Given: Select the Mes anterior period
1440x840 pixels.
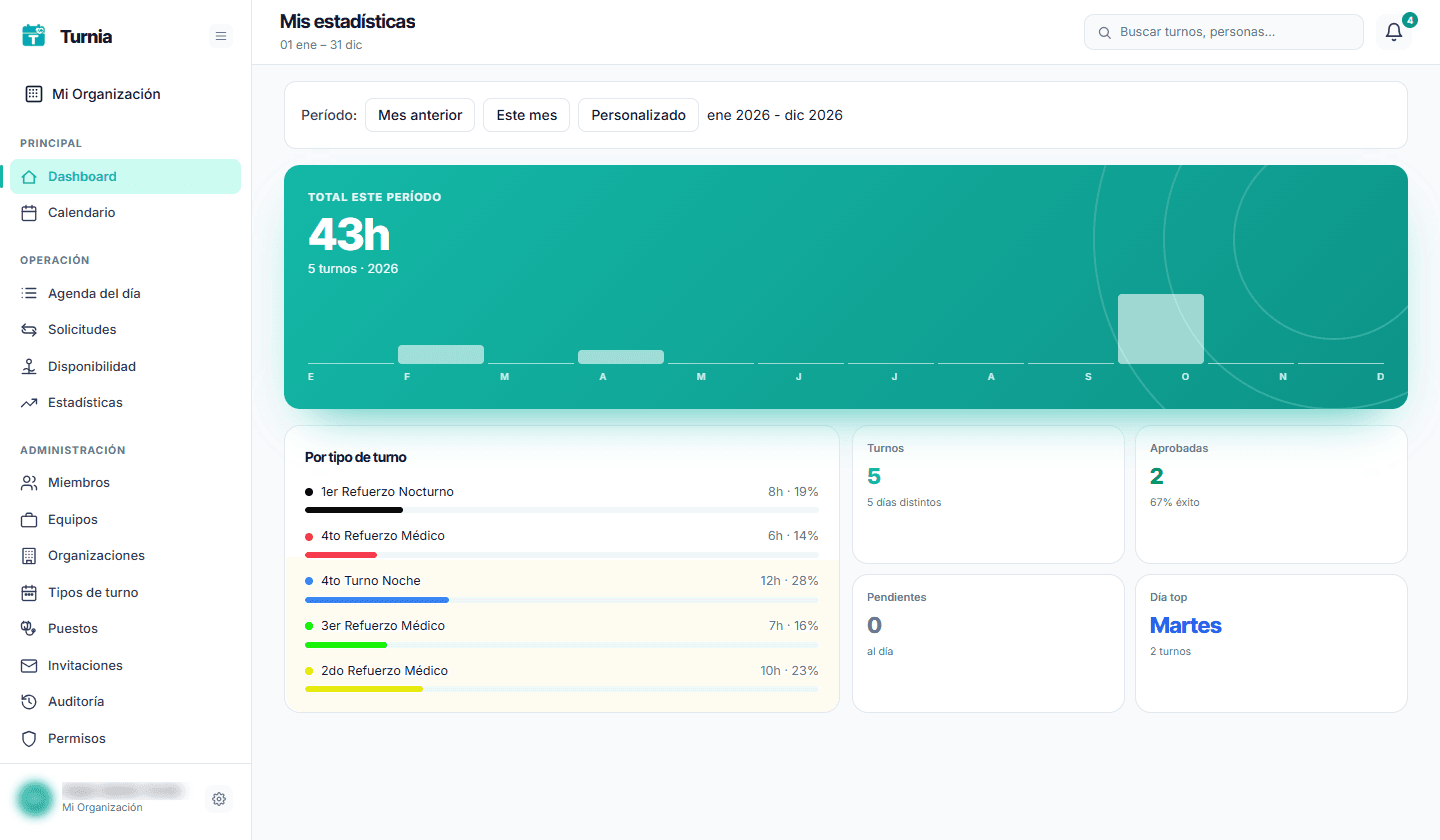Looking at the screenshot, I should 420,115.
